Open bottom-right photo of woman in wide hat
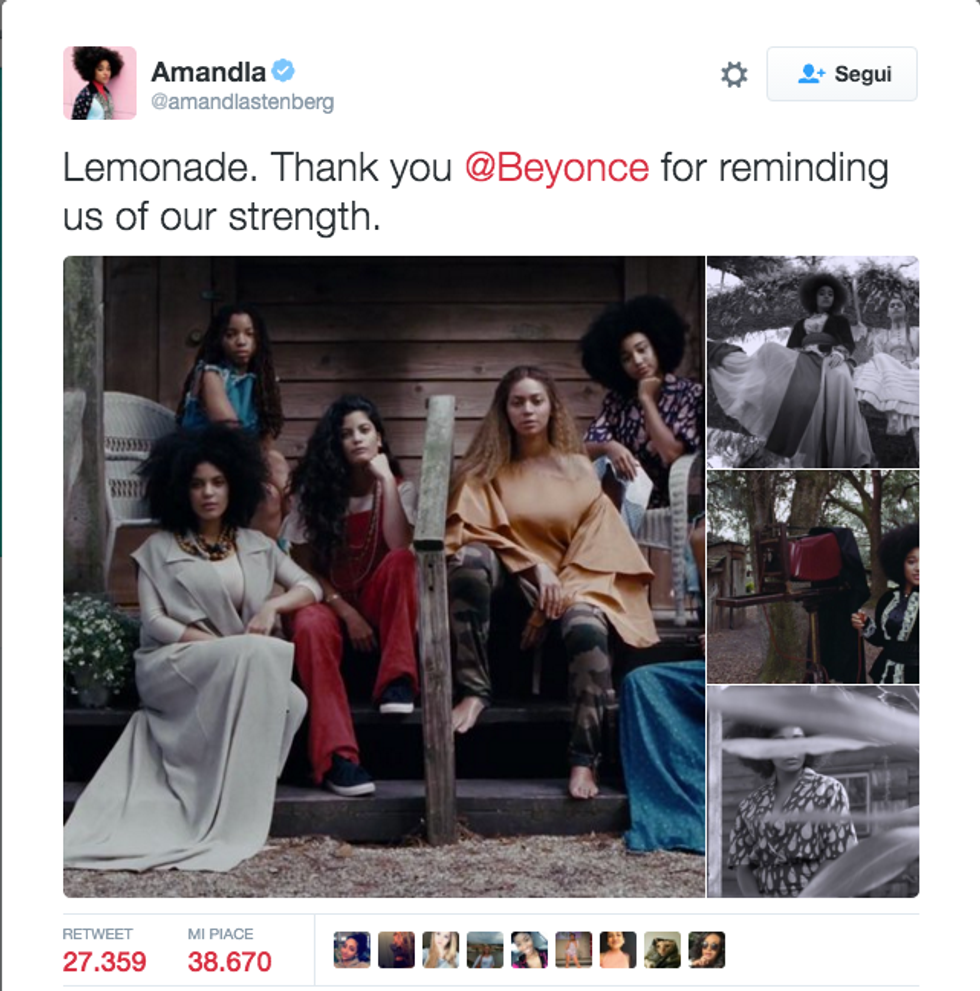This screenshot has height=991, width=980. (813, 791)
